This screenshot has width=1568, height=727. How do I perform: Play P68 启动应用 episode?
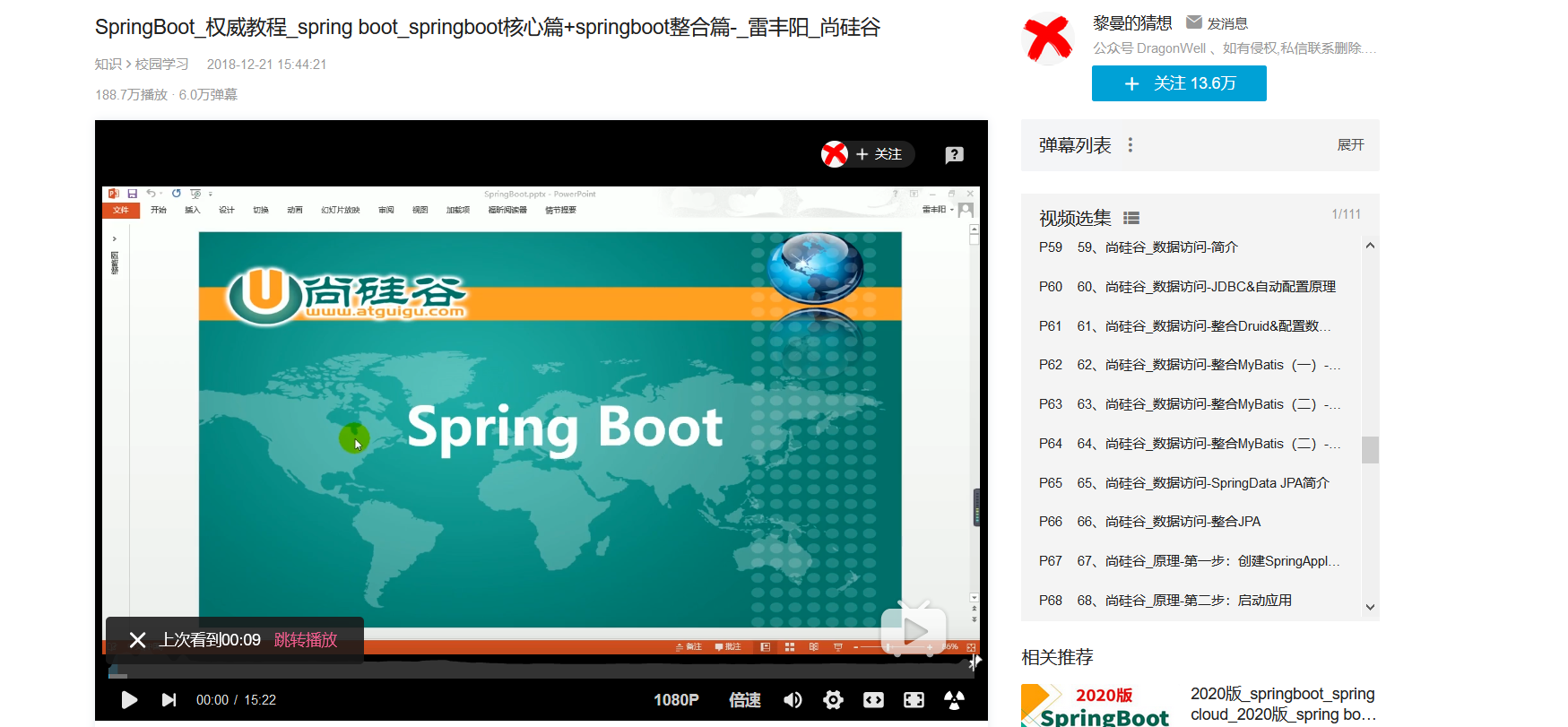1191,601
